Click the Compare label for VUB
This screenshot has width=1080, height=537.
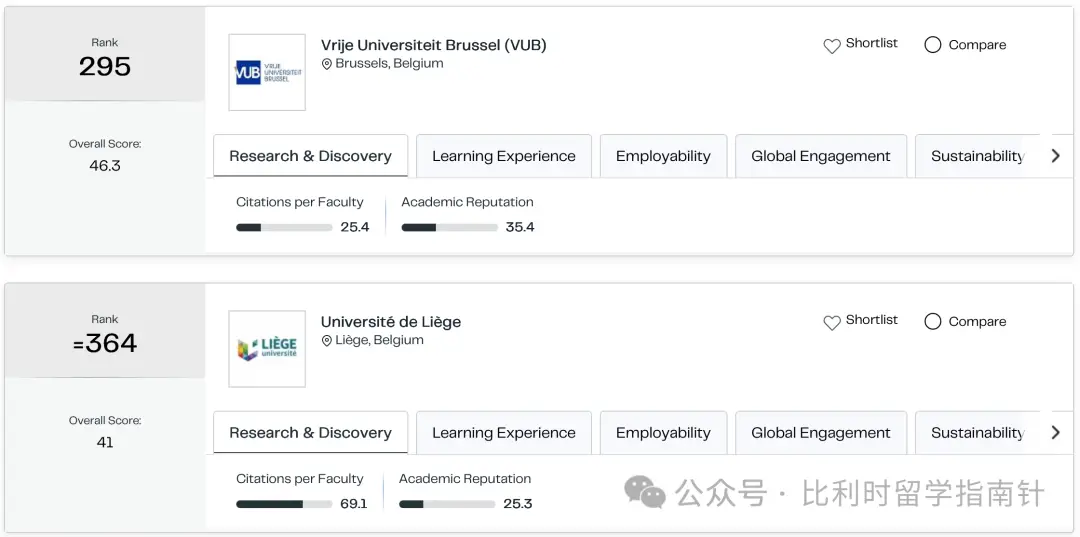[977, 45]
